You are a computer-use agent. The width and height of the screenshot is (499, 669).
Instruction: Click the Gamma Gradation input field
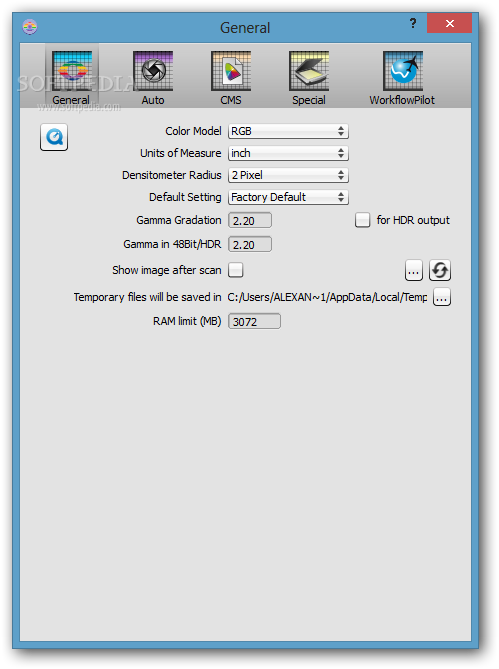click(x=250, y=221)
